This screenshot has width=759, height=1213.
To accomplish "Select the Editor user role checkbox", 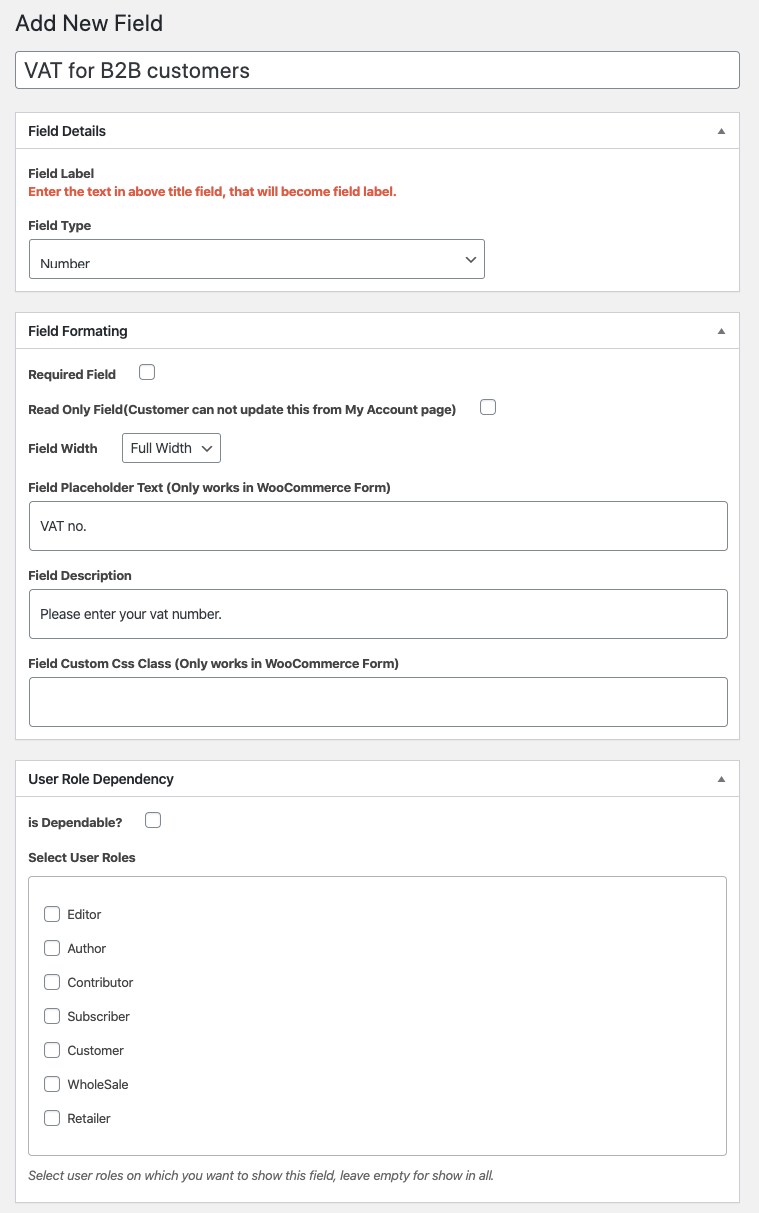I will (x=52, y=914).
